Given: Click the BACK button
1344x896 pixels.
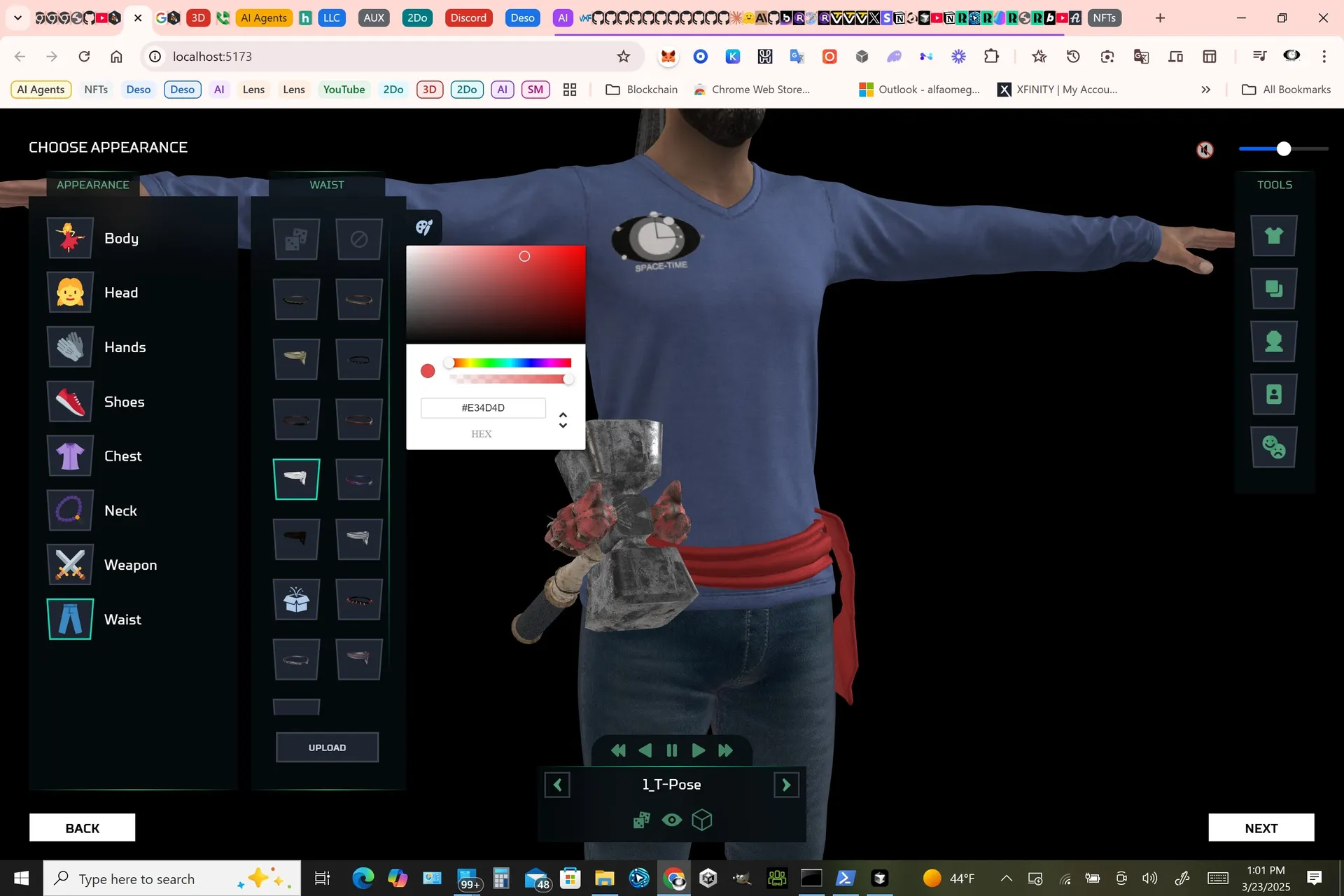Looking at the screenshot, I should tap(82, 828).
